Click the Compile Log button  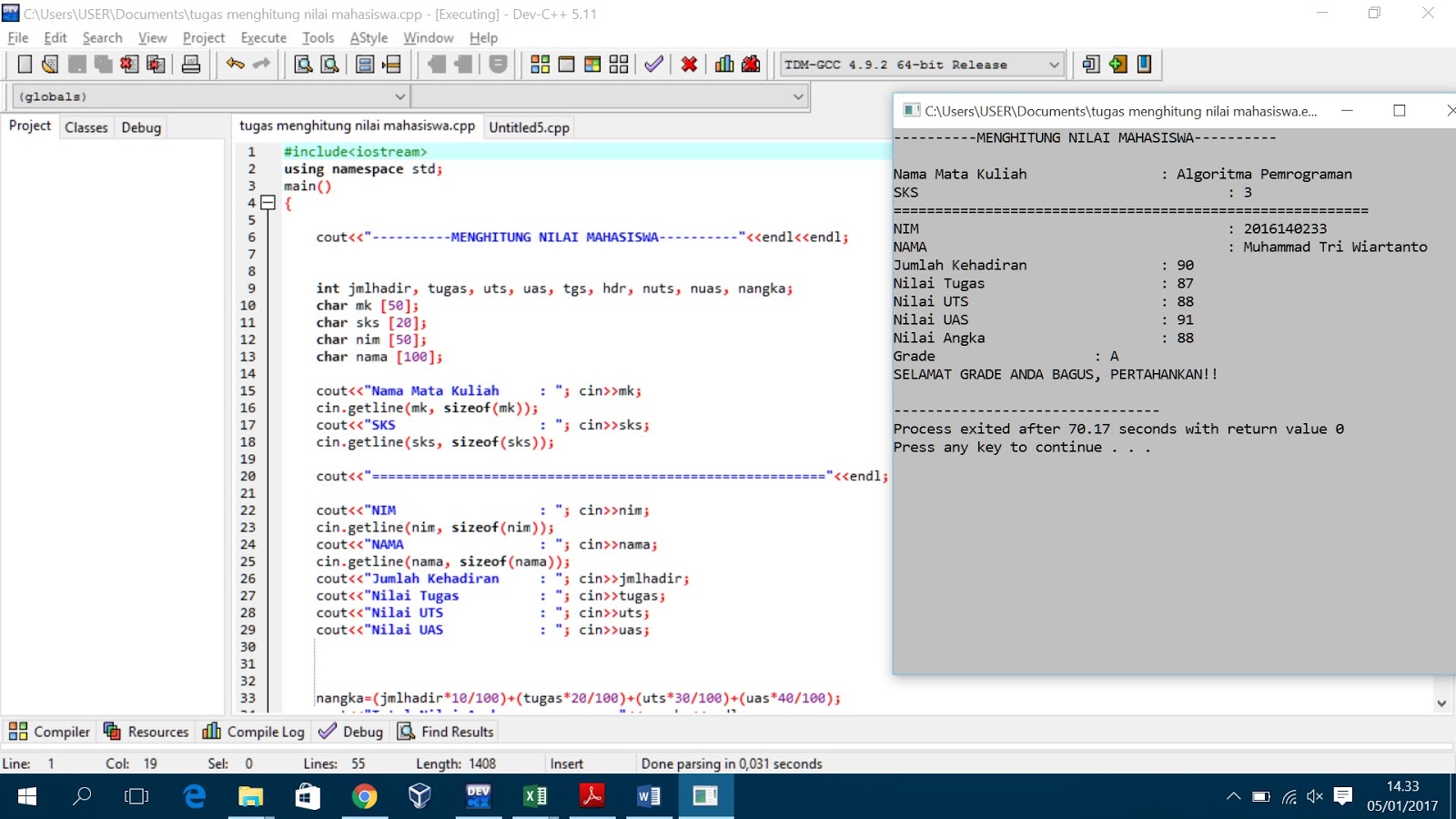(252, 731)
